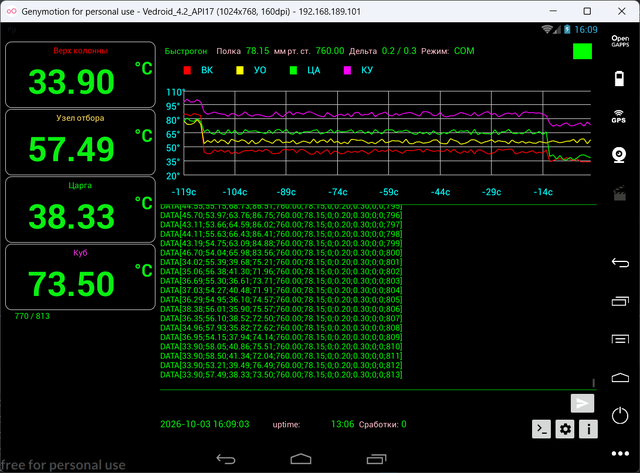Click the -119c time axis label
This screenshot has height=473, width=640.
[184, 192]
